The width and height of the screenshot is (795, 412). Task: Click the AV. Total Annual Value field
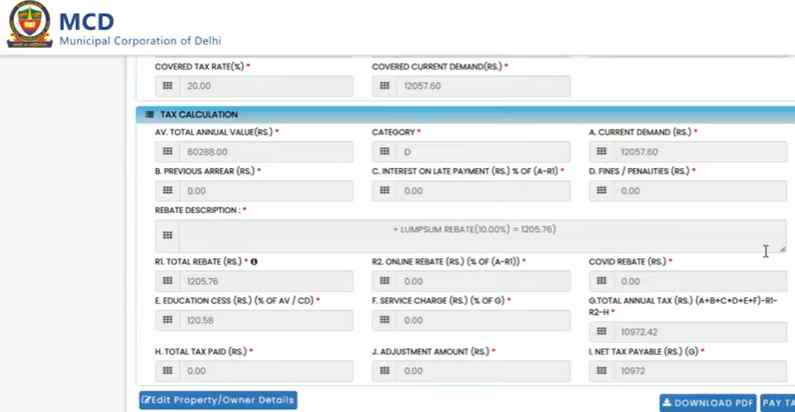pos(266,152)
